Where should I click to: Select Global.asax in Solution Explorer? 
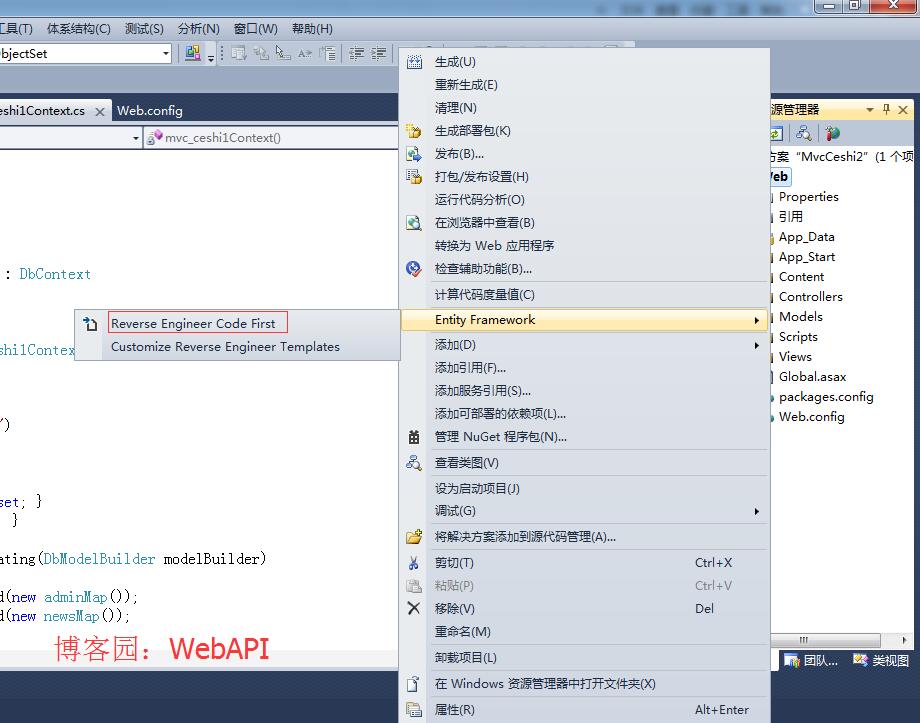(x=812, y=377)
